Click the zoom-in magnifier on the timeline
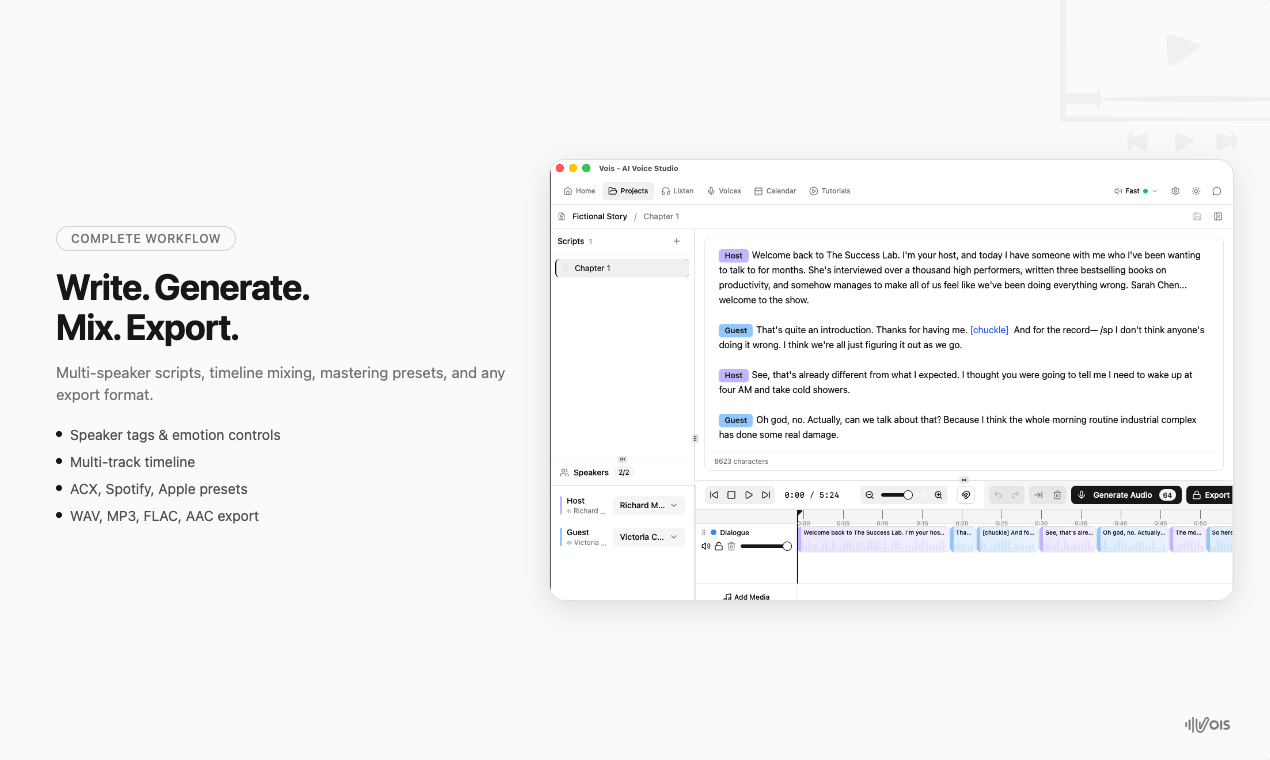 tap(937, 494)
